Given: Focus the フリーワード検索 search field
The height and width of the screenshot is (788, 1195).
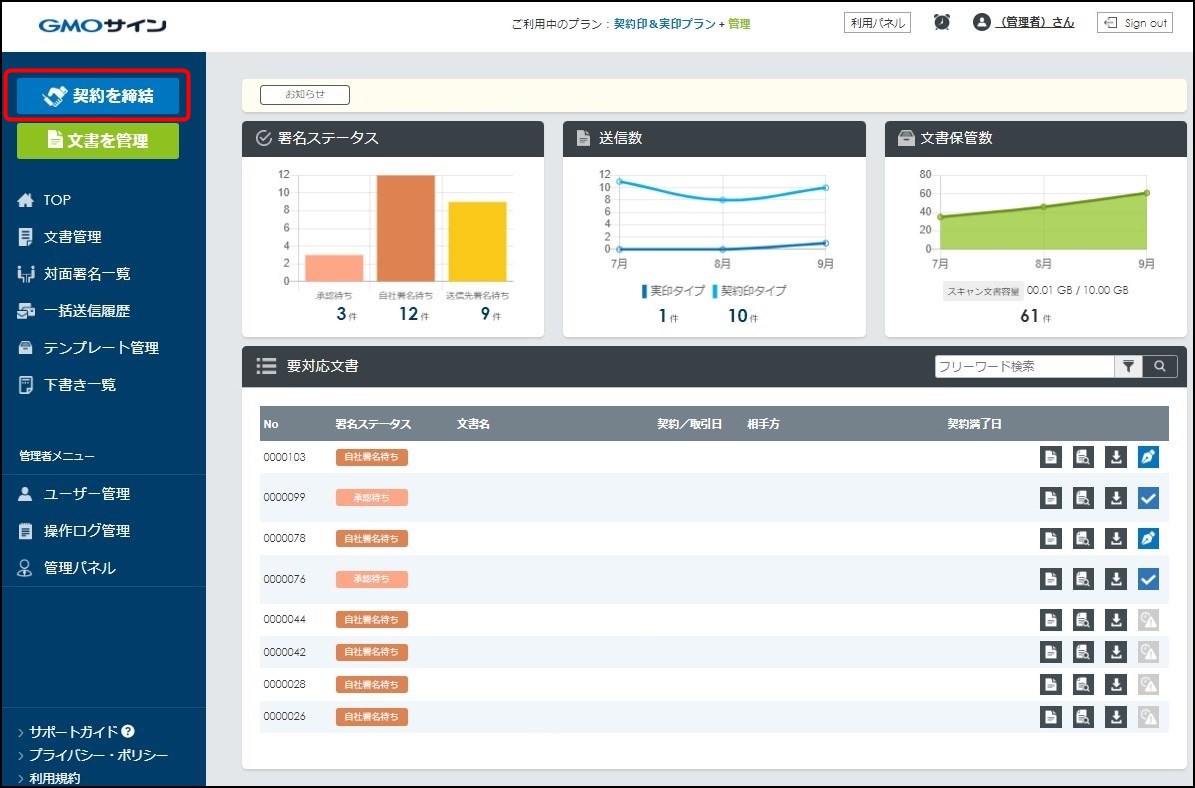Looking at the screenshot, I should [1024, 366].
